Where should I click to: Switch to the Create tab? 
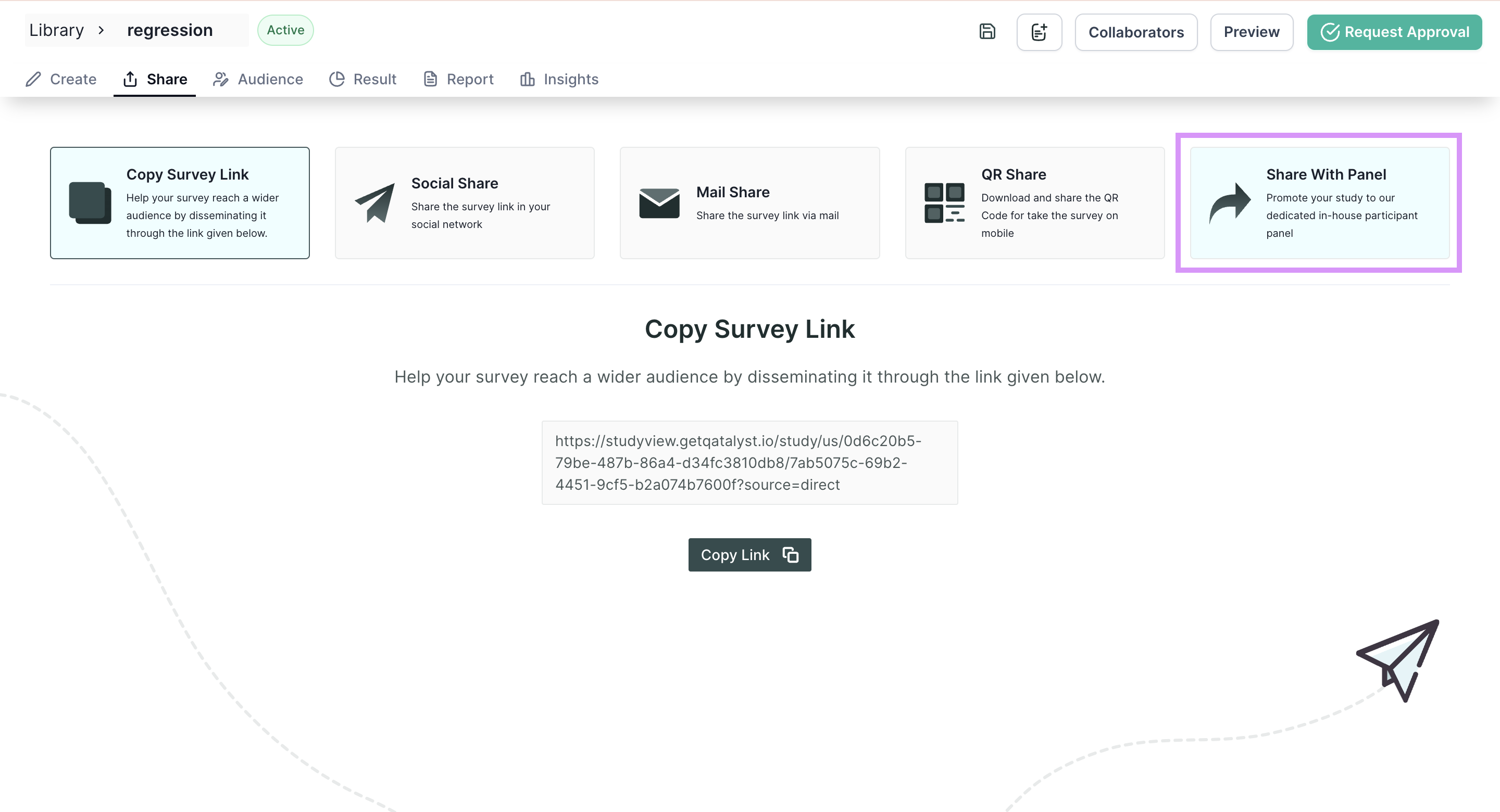pos(60,79)
